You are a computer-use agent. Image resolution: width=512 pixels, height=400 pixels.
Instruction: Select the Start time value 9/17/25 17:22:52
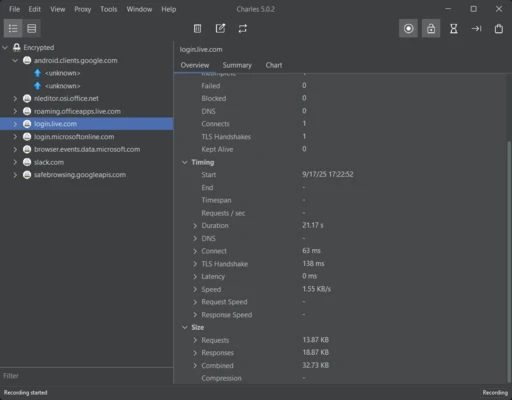[x=328, y=174]
